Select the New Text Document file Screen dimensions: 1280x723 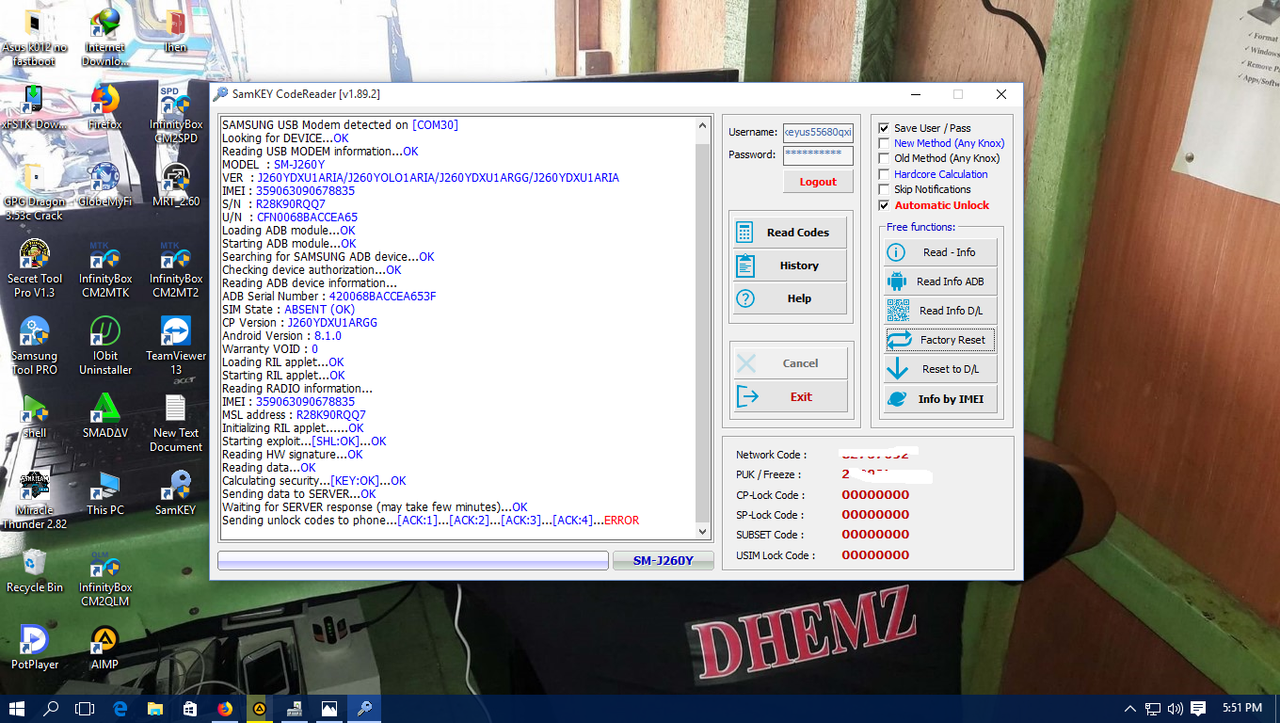point(175,424)
